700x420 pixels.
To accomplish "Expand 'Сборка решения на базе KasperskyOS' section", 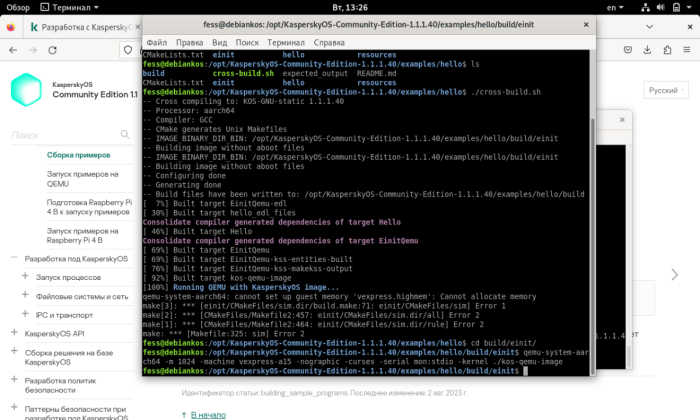I will click(14, 351).
